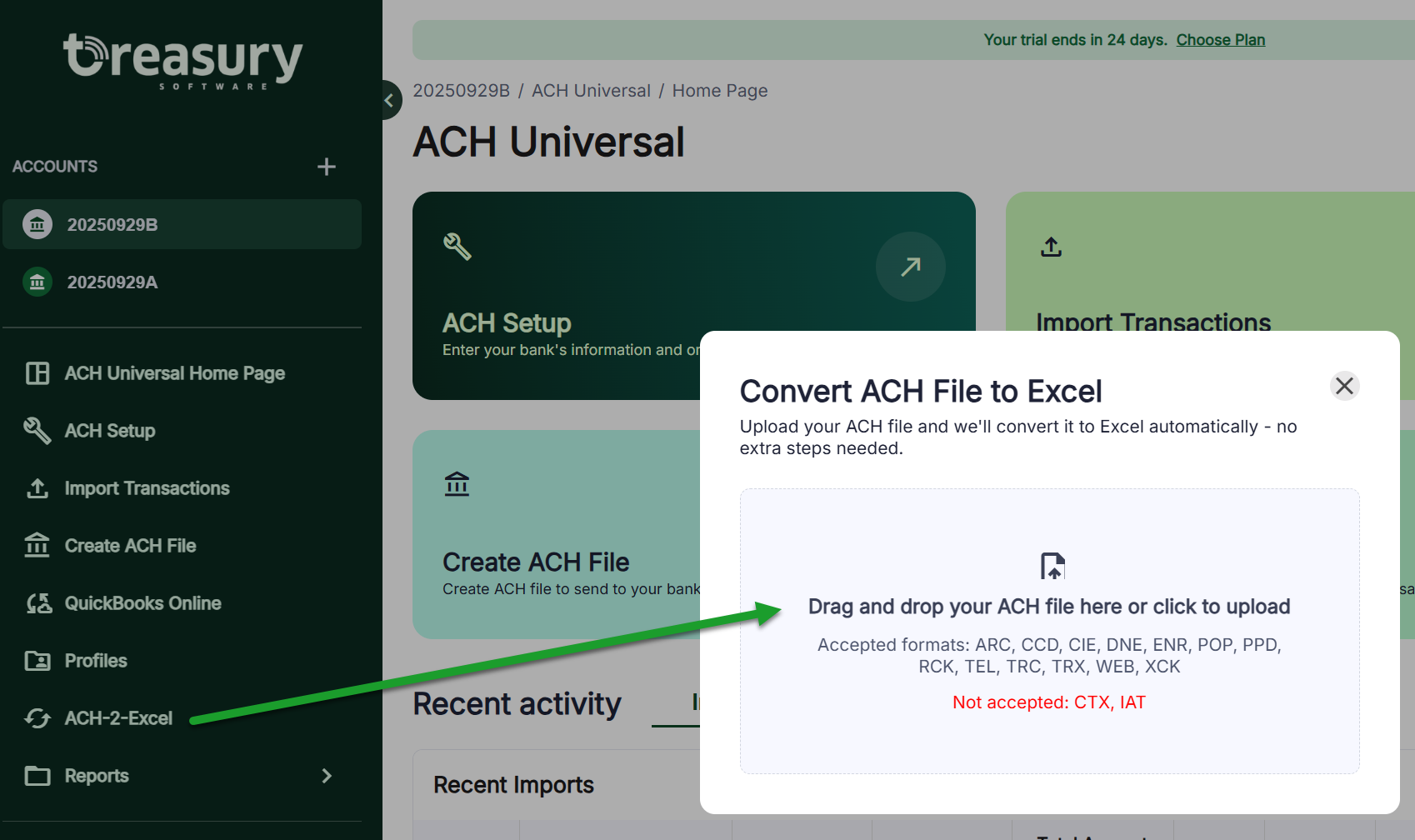Expand the Reports section chevron

point(327,776)
